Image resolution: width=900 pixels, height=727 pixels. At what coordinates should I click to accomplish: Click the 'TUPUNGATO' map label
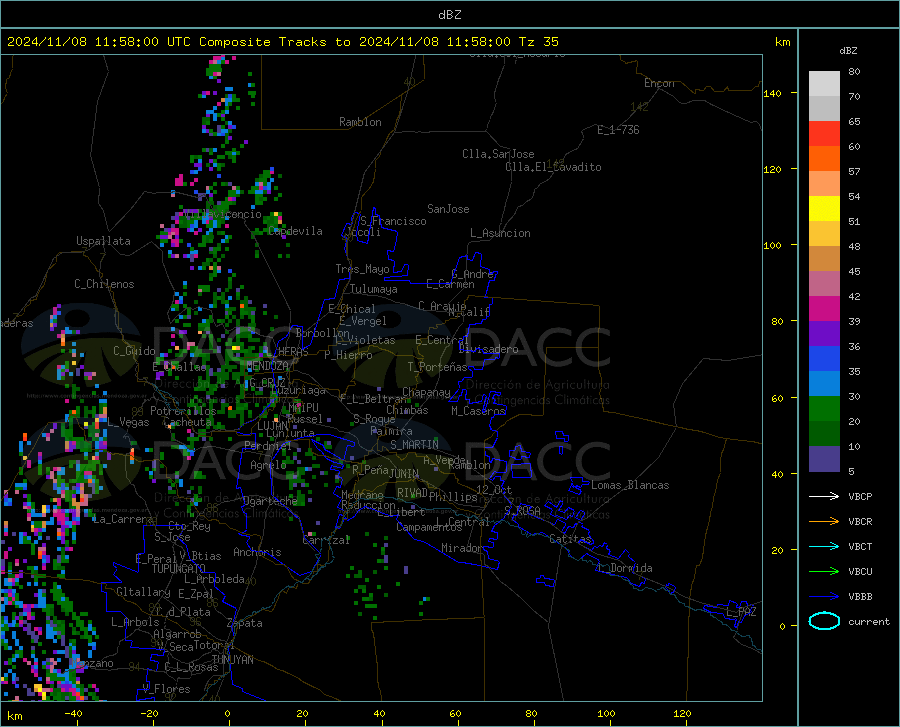(x=179, y=569)
